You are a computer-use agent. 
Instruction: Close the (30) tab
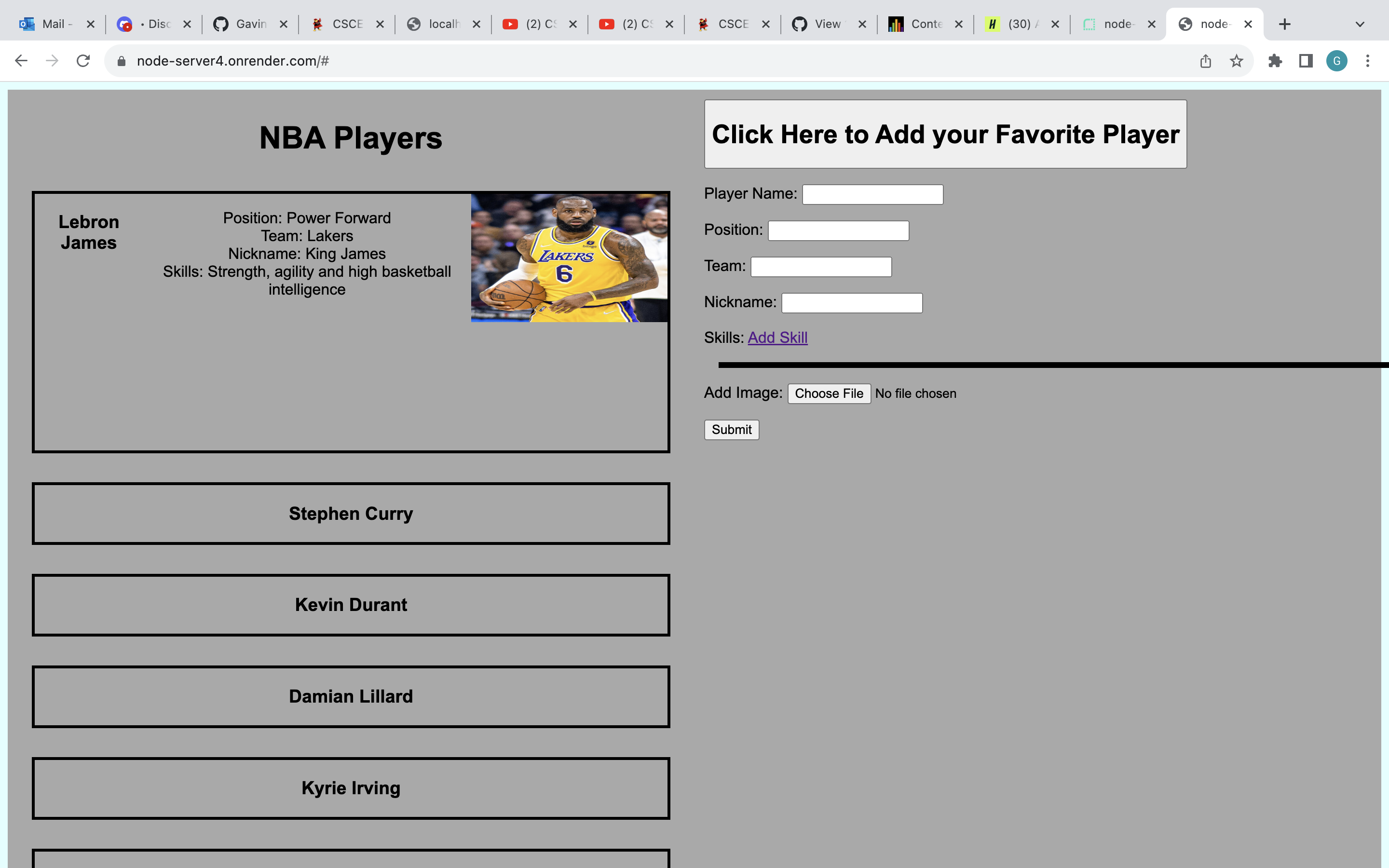tap(1054, 24)
